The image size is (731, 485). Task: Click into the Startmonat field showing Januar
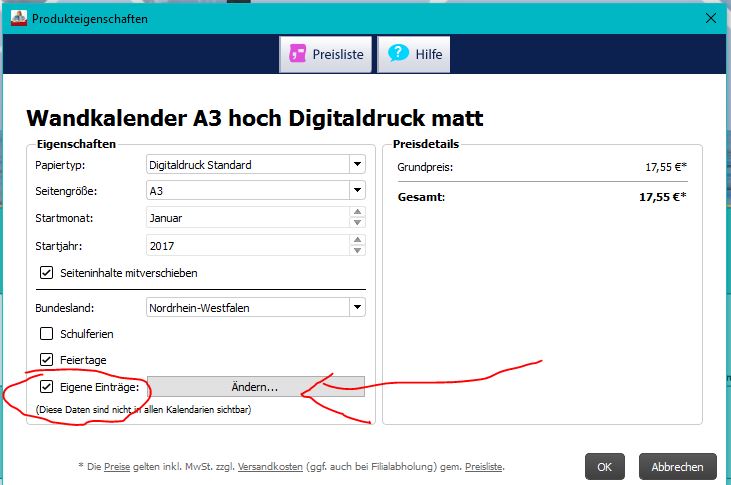pyautogui.click(x=248, y=218)
